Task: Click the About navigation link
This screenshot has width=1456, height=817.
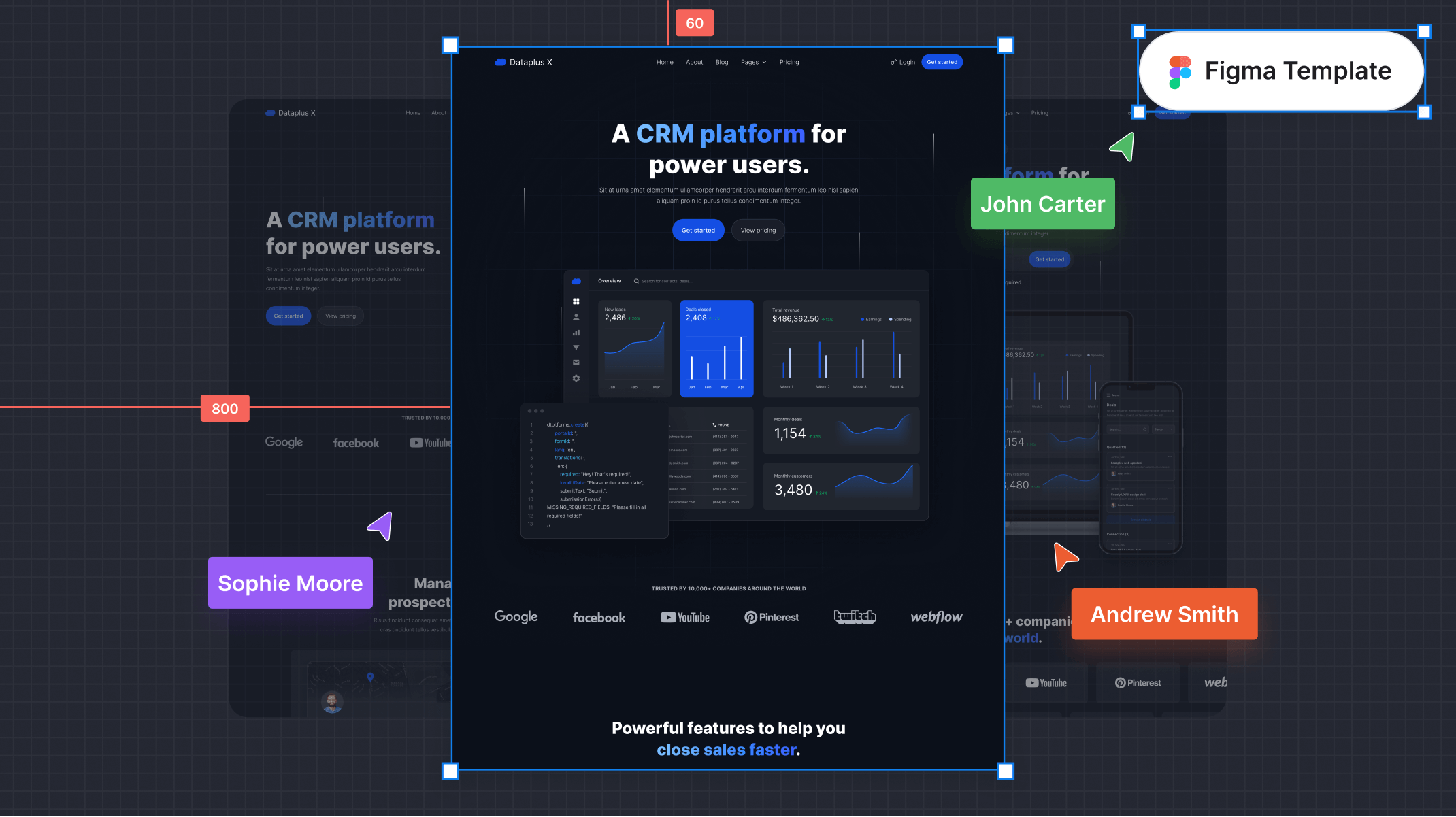Action: [694, 62]
